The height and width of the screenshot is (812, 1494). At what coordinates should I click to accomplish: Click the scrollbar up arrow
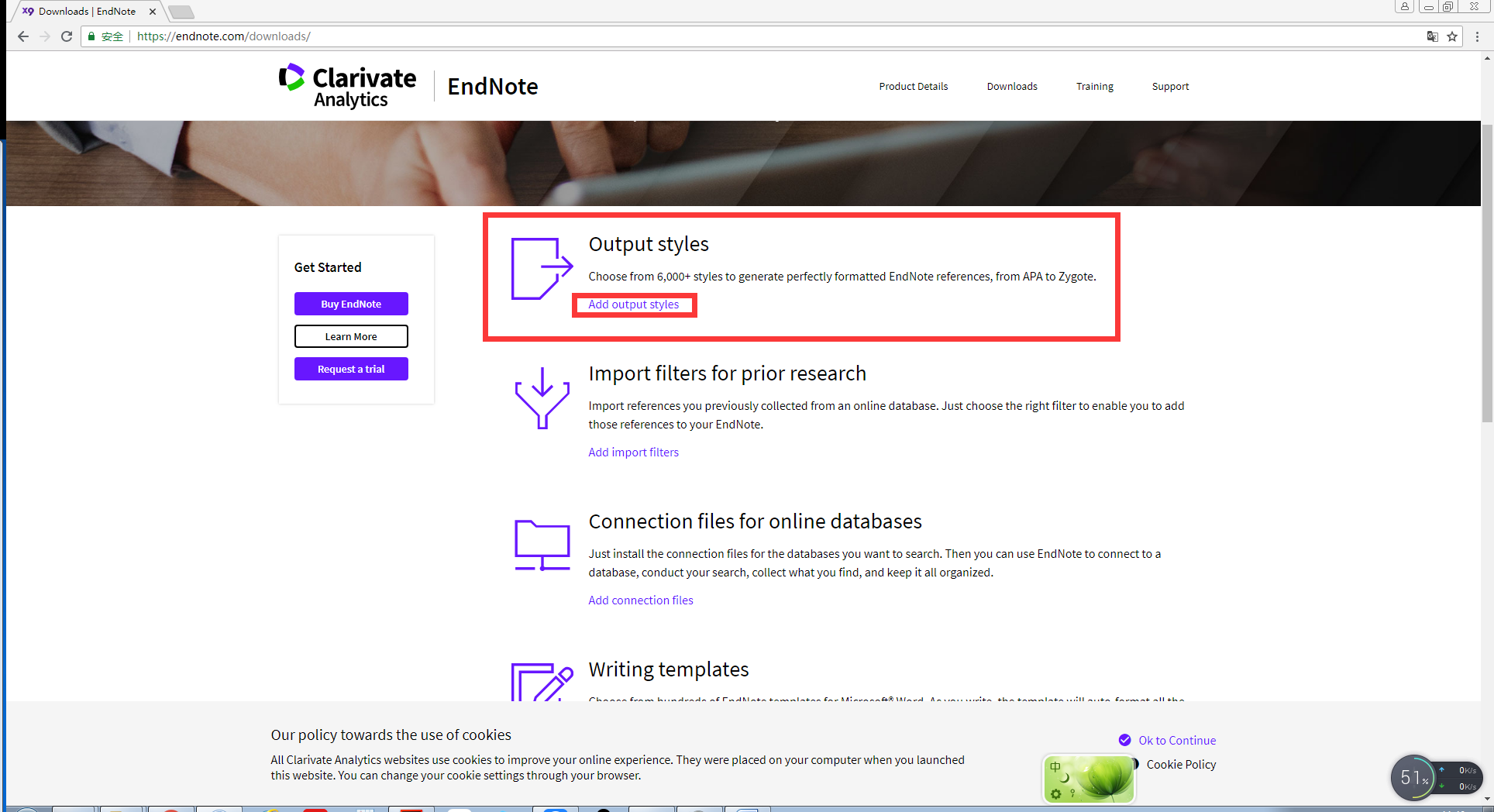[1487, 58]
